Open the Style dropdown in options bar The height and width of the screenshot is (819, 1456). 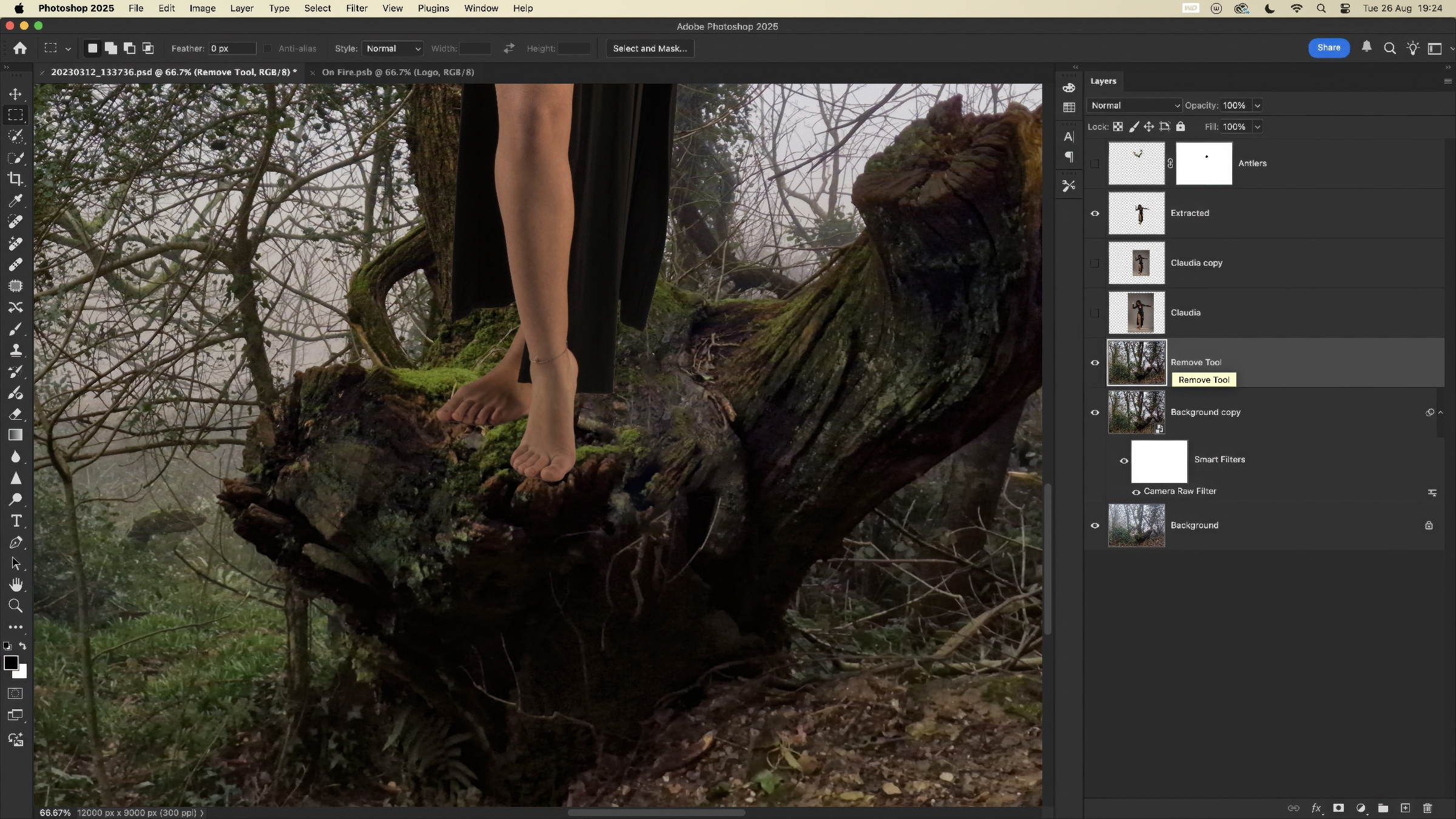click(x=393, y=49)
